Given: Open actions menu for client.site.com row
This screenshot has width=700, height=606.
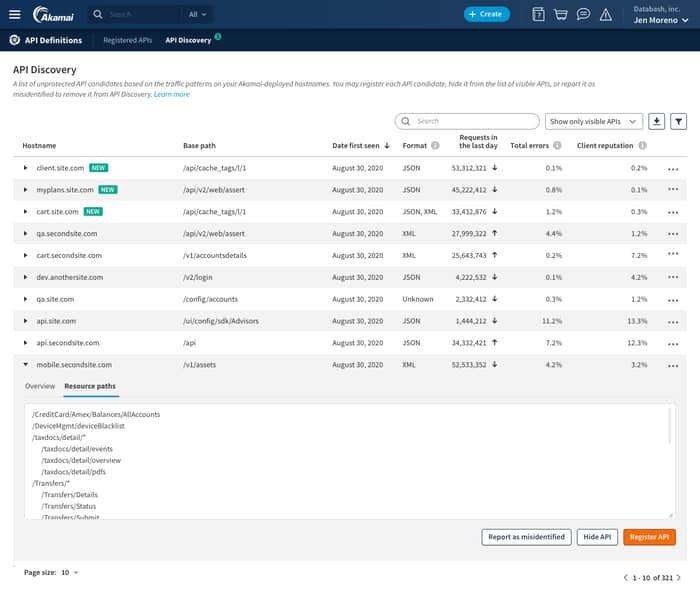Looking at the screenshot, I should (x=673, y=168).
